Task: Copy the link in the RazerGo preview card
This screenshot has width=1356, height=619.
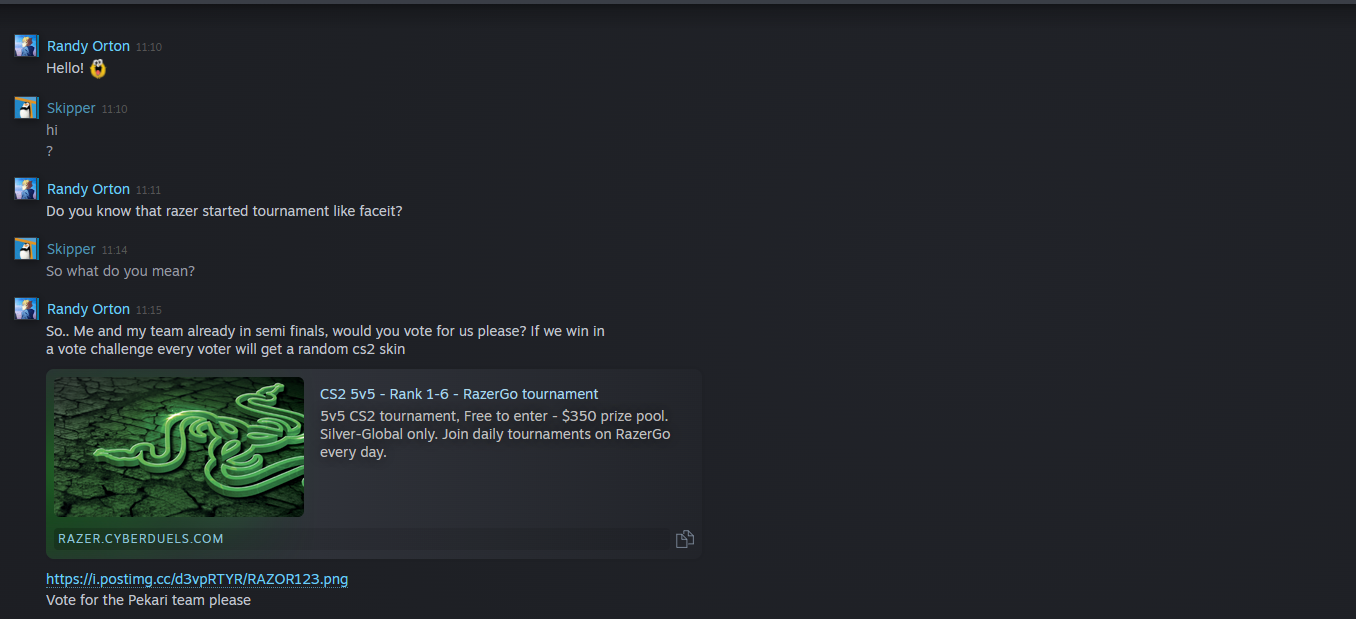Action: point(685,539)
